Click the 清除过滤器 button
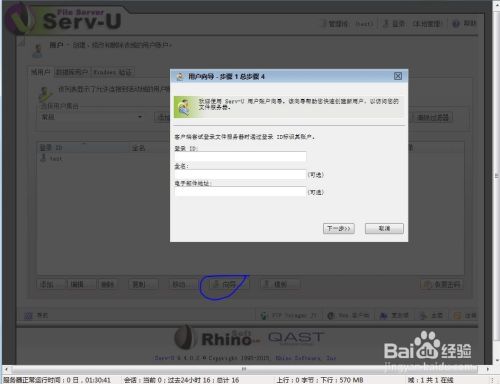500x384 pixels. 433,117
